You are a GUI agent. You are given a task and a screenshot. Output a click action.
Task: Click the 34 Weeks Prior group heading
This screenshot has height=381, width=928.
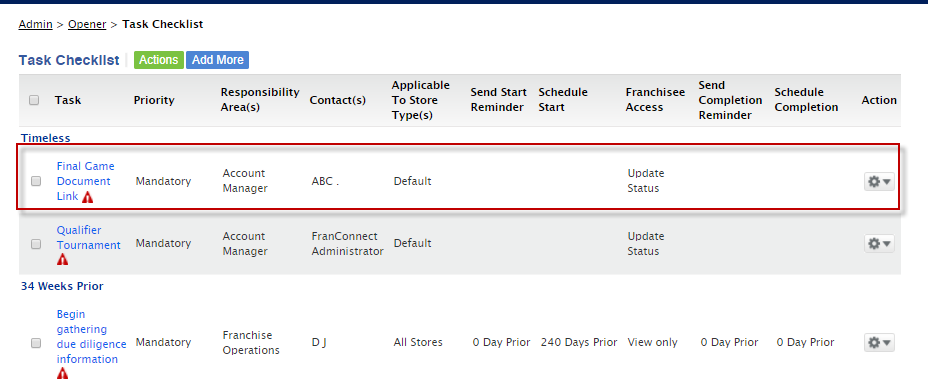pos(62,286)
